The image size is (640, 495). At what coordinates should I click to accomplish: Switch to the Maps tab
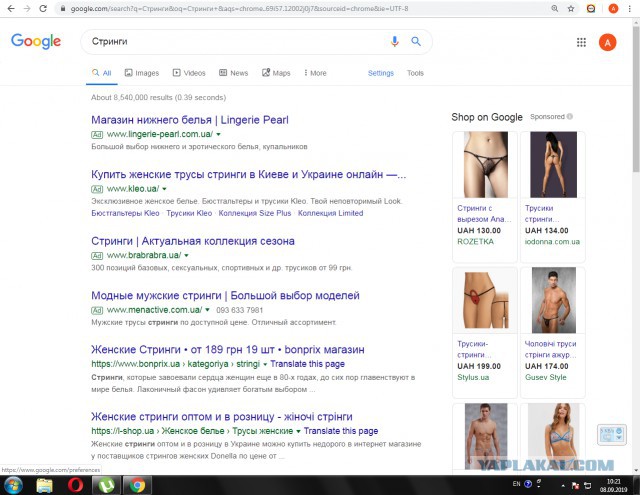[276, 73]
